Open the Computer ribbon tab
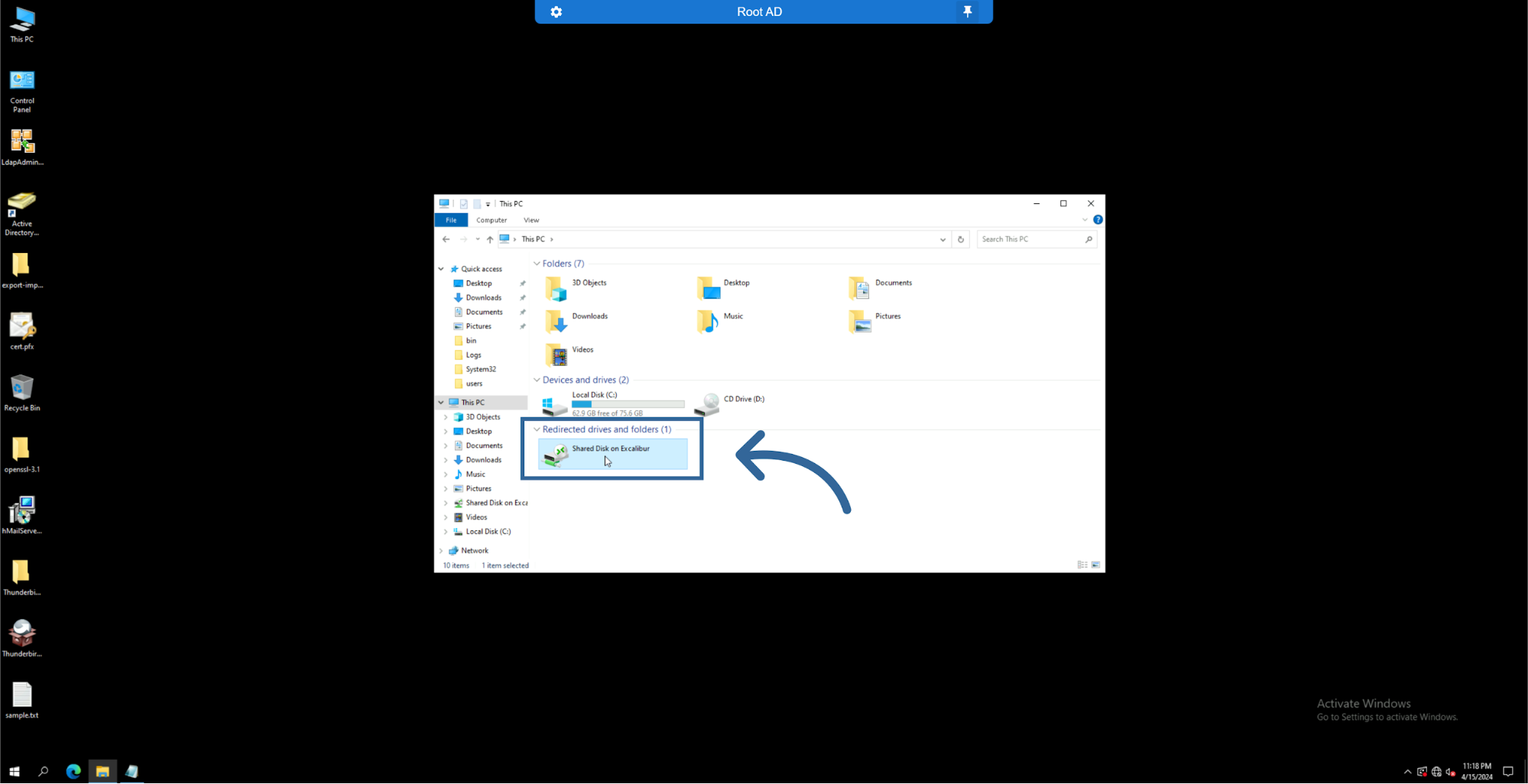 [x=491, y=220]
